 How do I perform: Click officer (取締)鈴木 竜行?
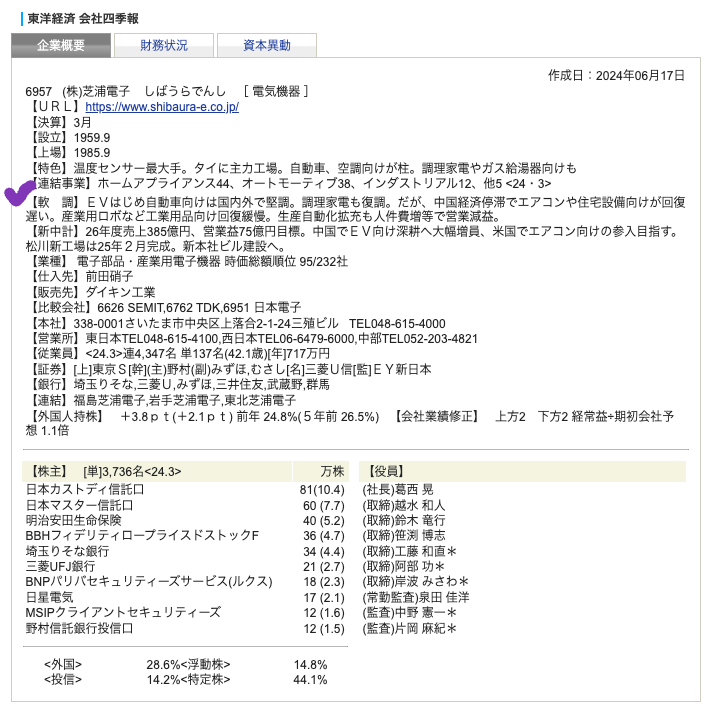pyautogui.click(x=404, y=520)
